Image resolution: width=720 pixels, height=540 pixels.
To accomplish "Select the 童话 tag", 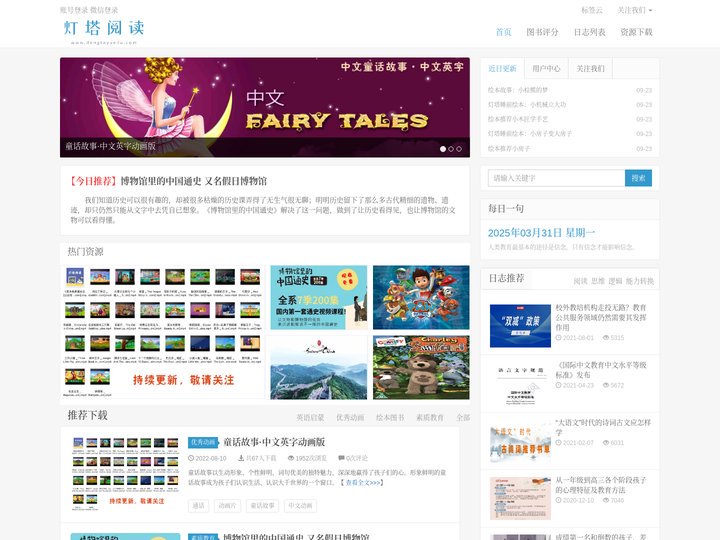I will [198, 506].
